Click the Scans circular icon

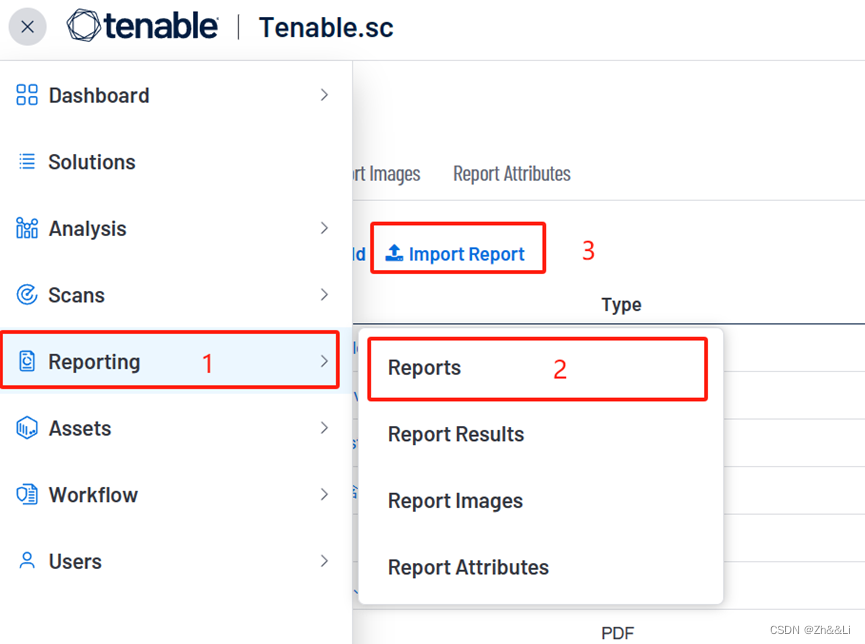click(26, 295)
